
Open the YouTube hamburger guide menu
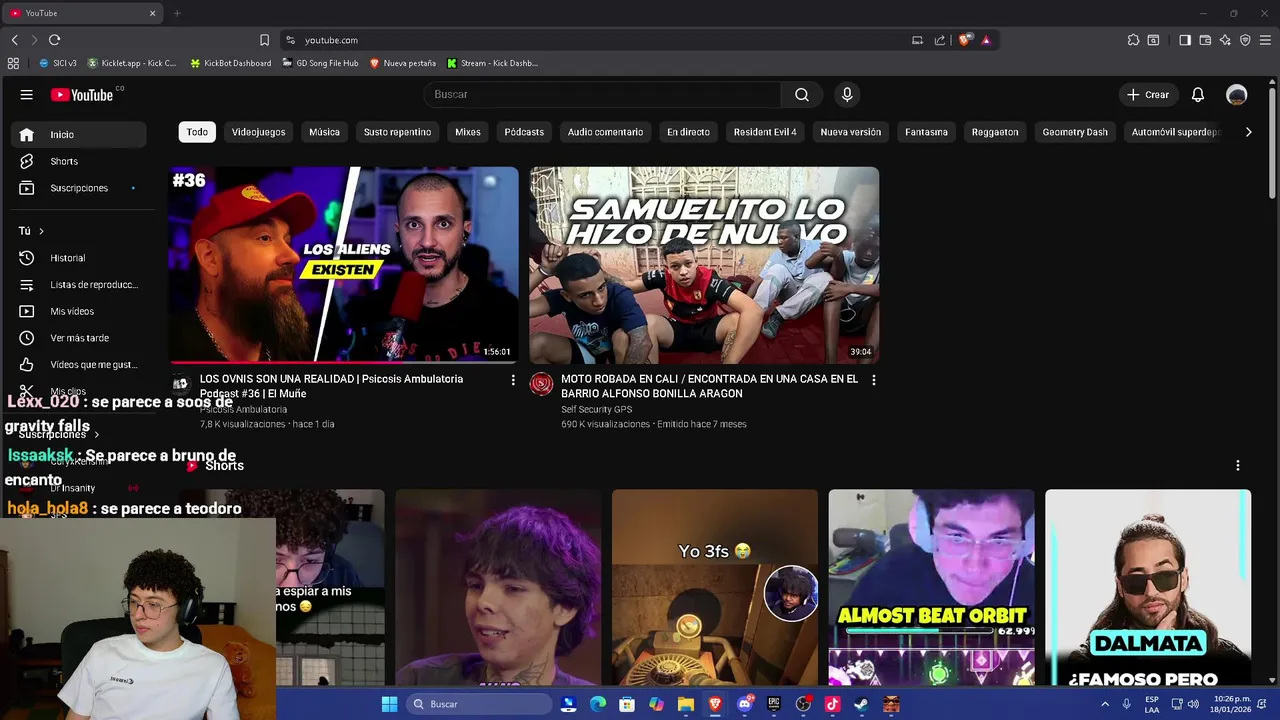[x=27, y=95]
